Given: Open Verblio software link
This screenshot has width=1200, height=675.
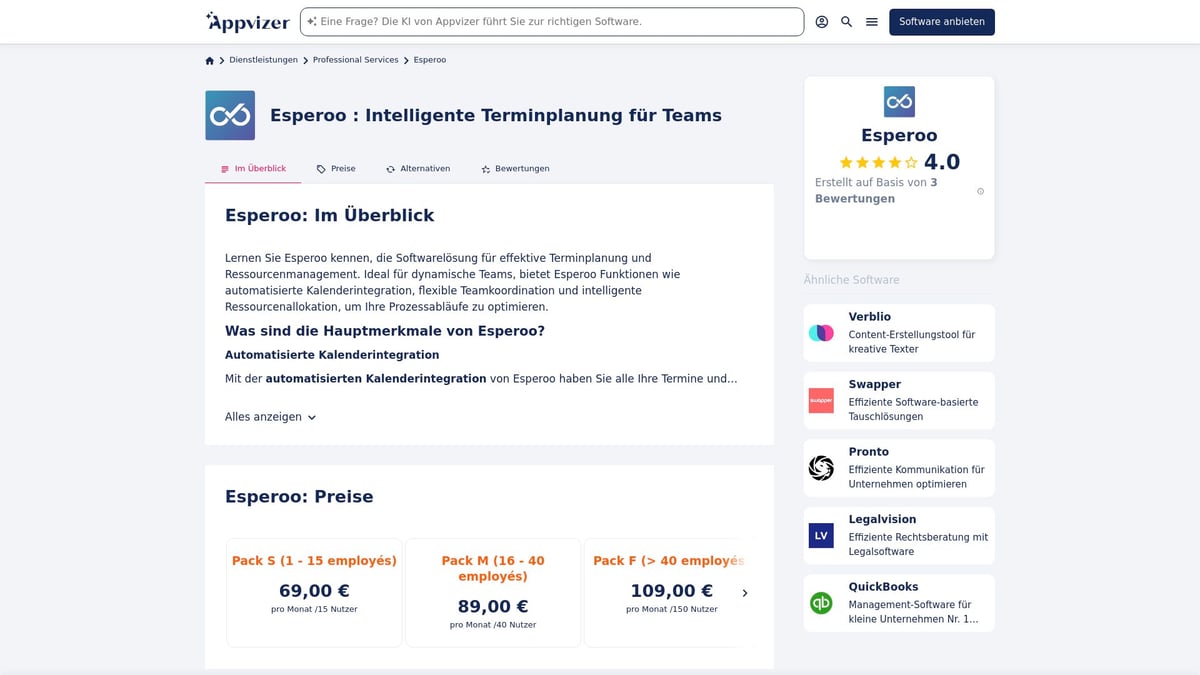Looking at the screenshot, I should (899, 333).
